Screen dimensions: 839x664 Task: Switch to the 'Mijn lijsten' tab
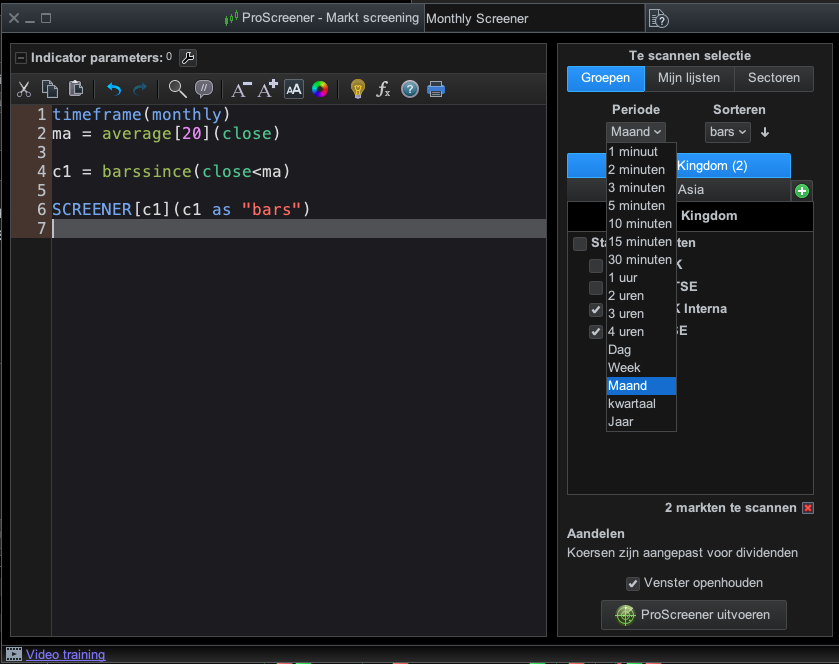688,78
